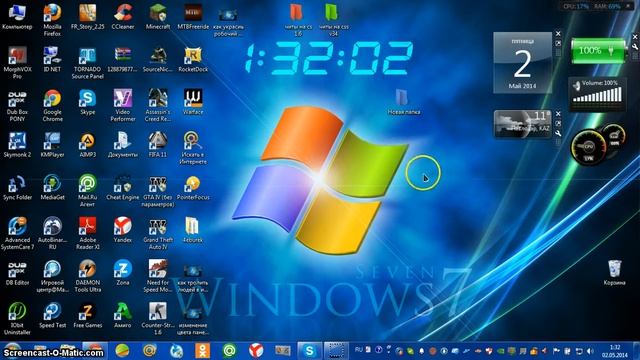
Task: Open the Minecraft desktop icon
Action: [x=158, y=16]
